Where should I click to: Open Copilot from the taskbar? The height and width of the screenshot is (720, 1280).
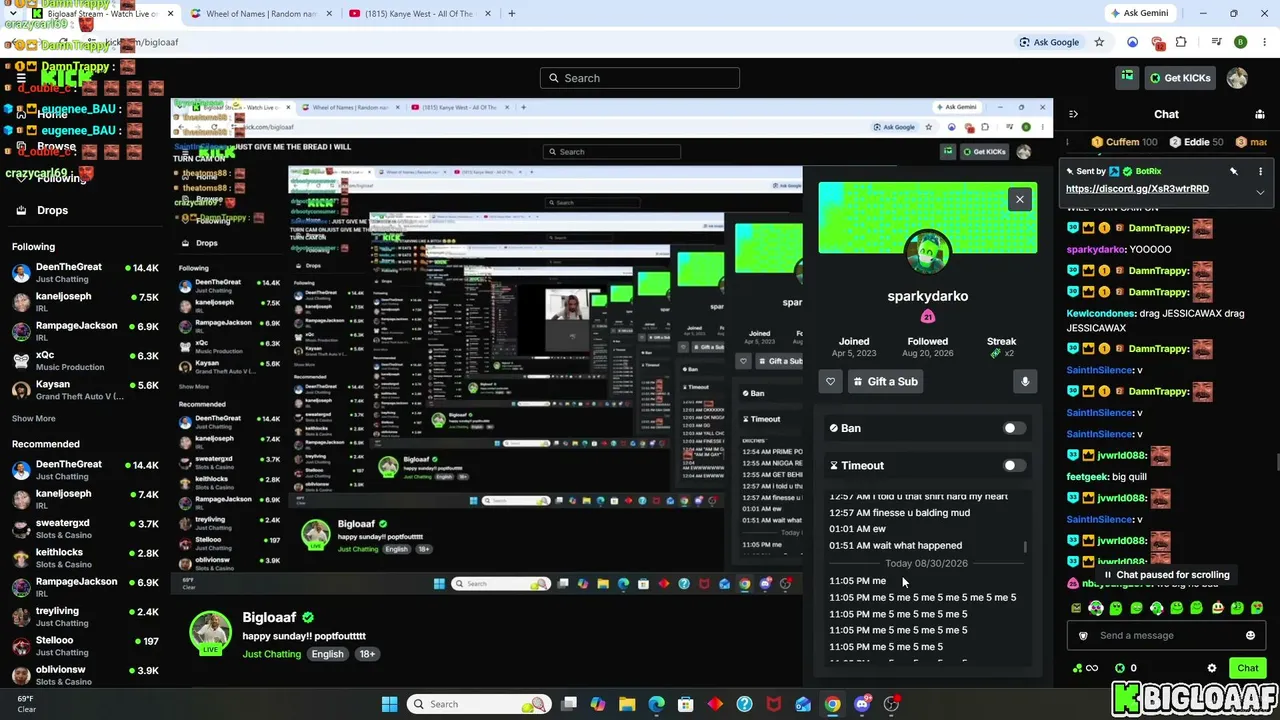pos(598,704)
